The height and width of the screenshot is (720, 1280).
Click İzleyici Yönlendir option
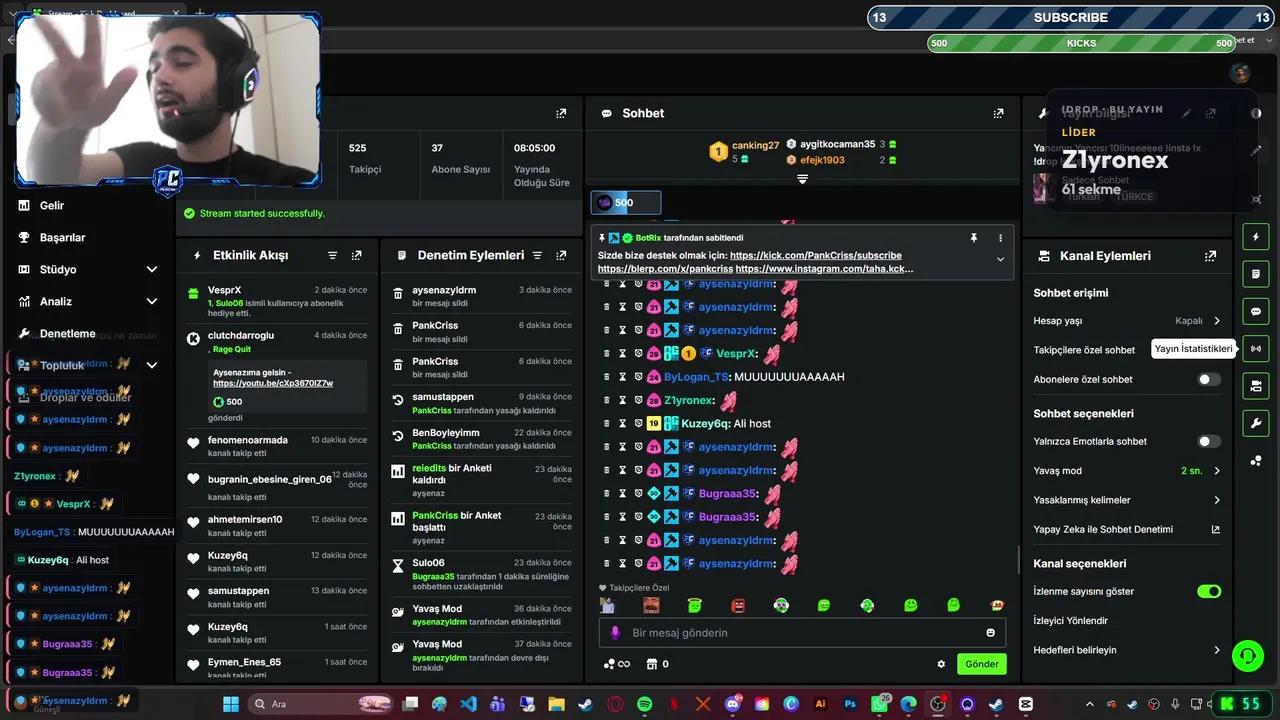(x=1071, y=621)
